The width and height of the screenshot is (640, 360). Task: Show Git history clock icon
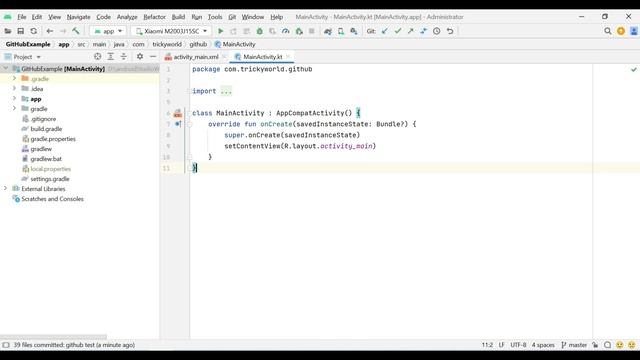(x=437, y=31)
